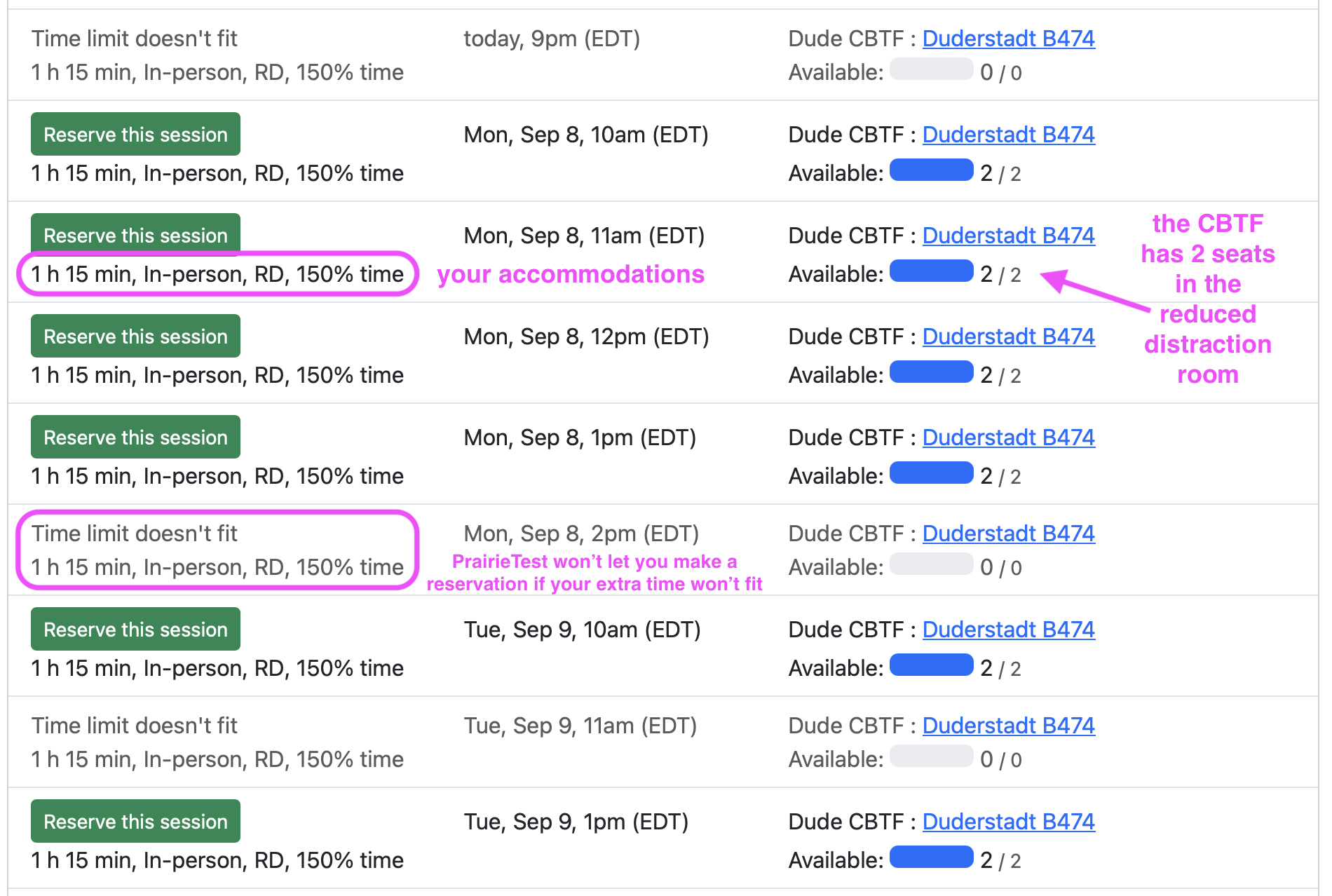Viewport: 1332px width, 896px height.
Task: Reserve the Tue, Sep 9, 1pm session
Action: coord(135,821)
